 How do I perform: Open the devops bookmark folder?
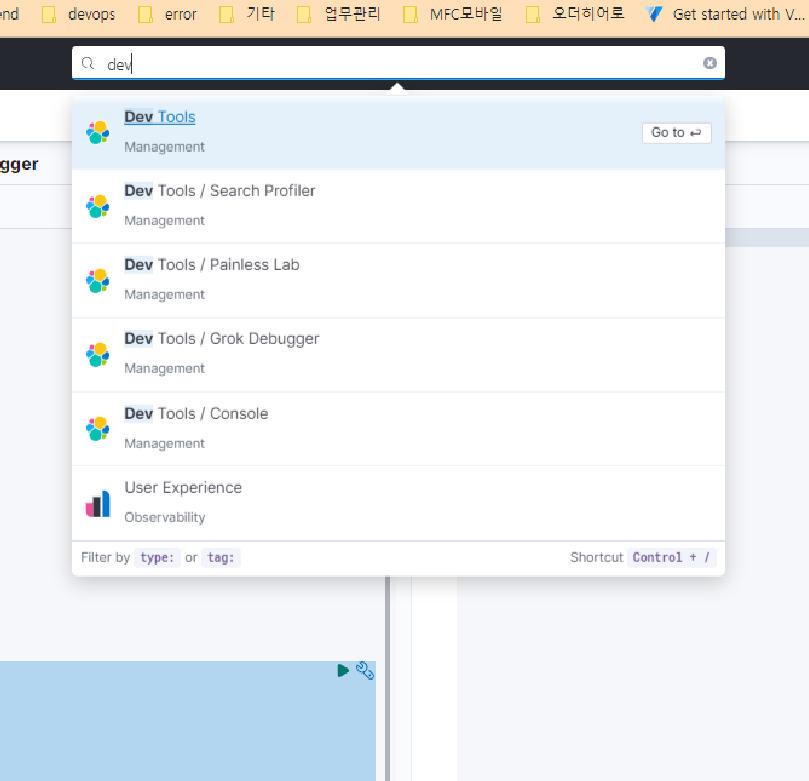78,14
